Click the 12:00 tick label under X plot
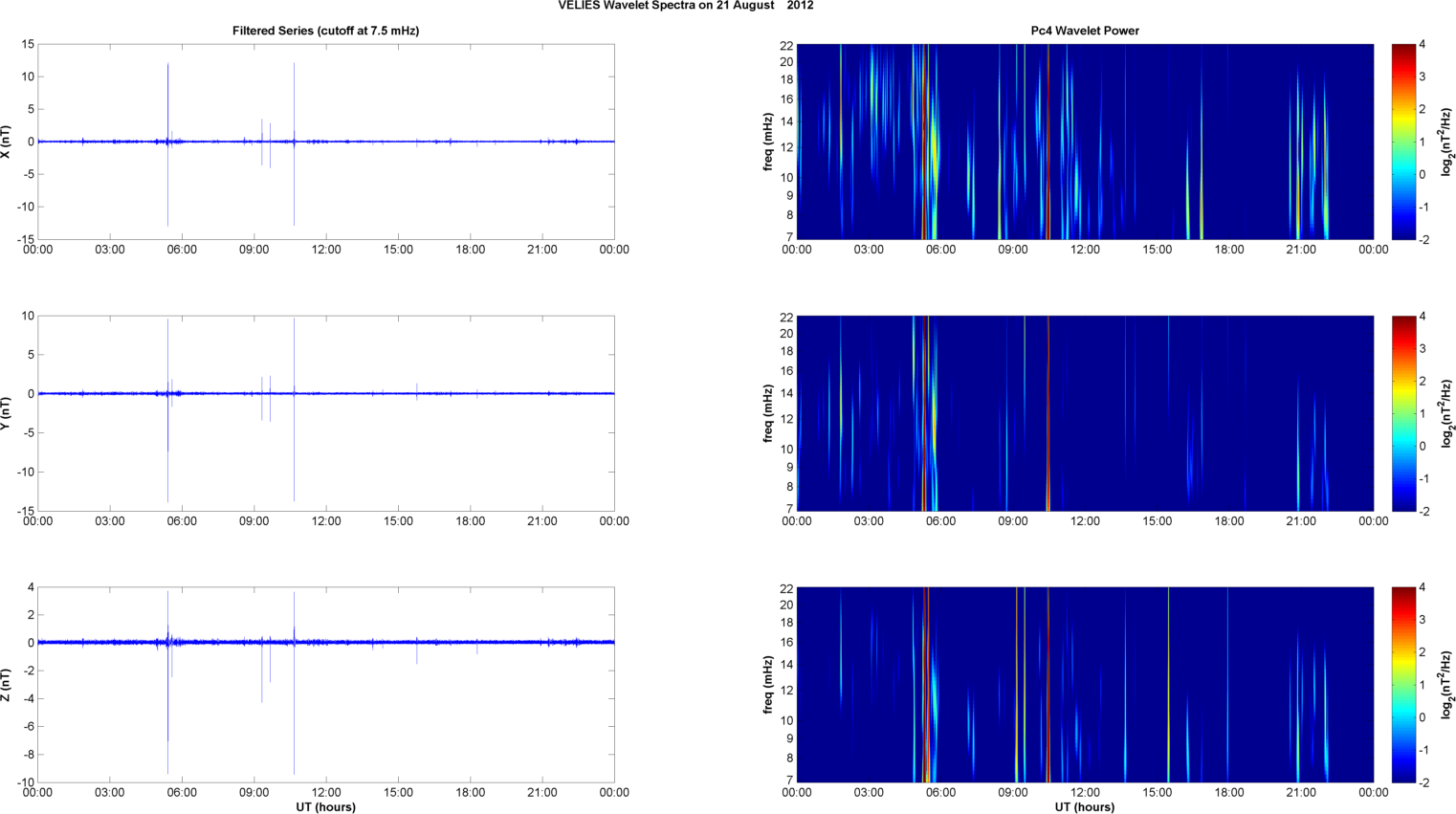 (326, 250)
